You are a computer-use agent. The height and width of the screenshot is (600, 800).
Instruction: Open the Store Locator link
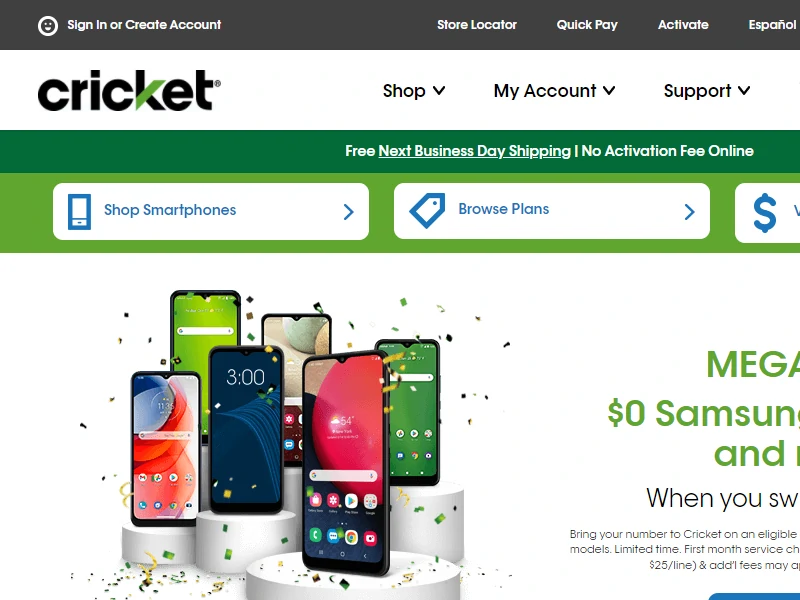pyautogui.click(x=477, y=24)
